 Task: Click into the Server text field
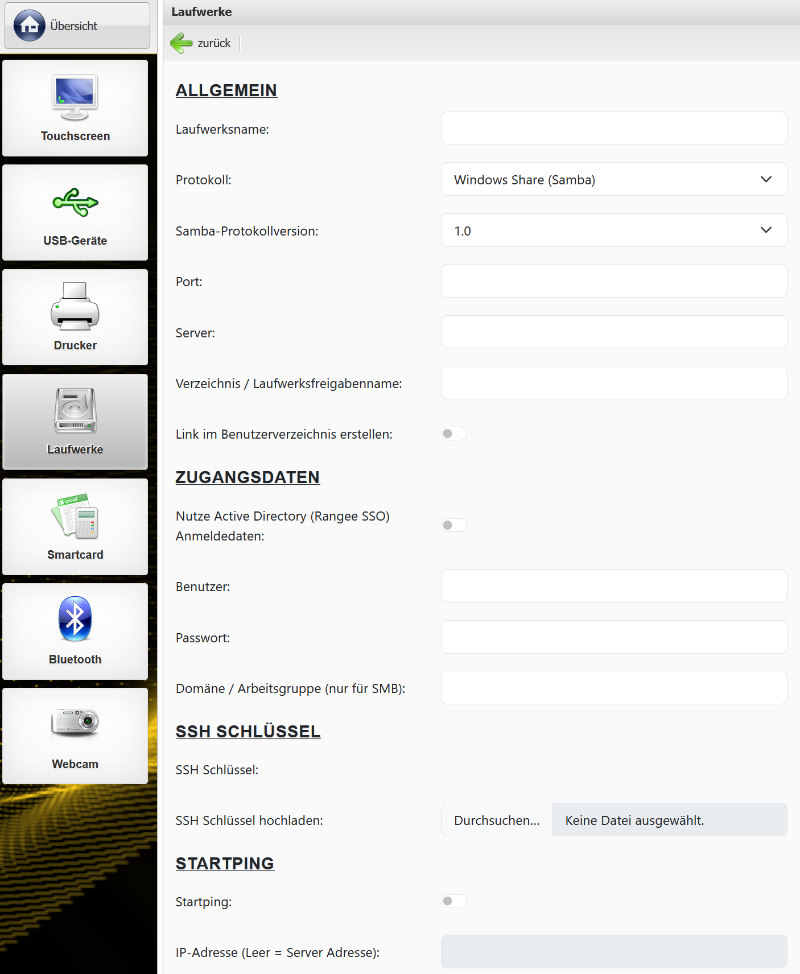point(613,332)
